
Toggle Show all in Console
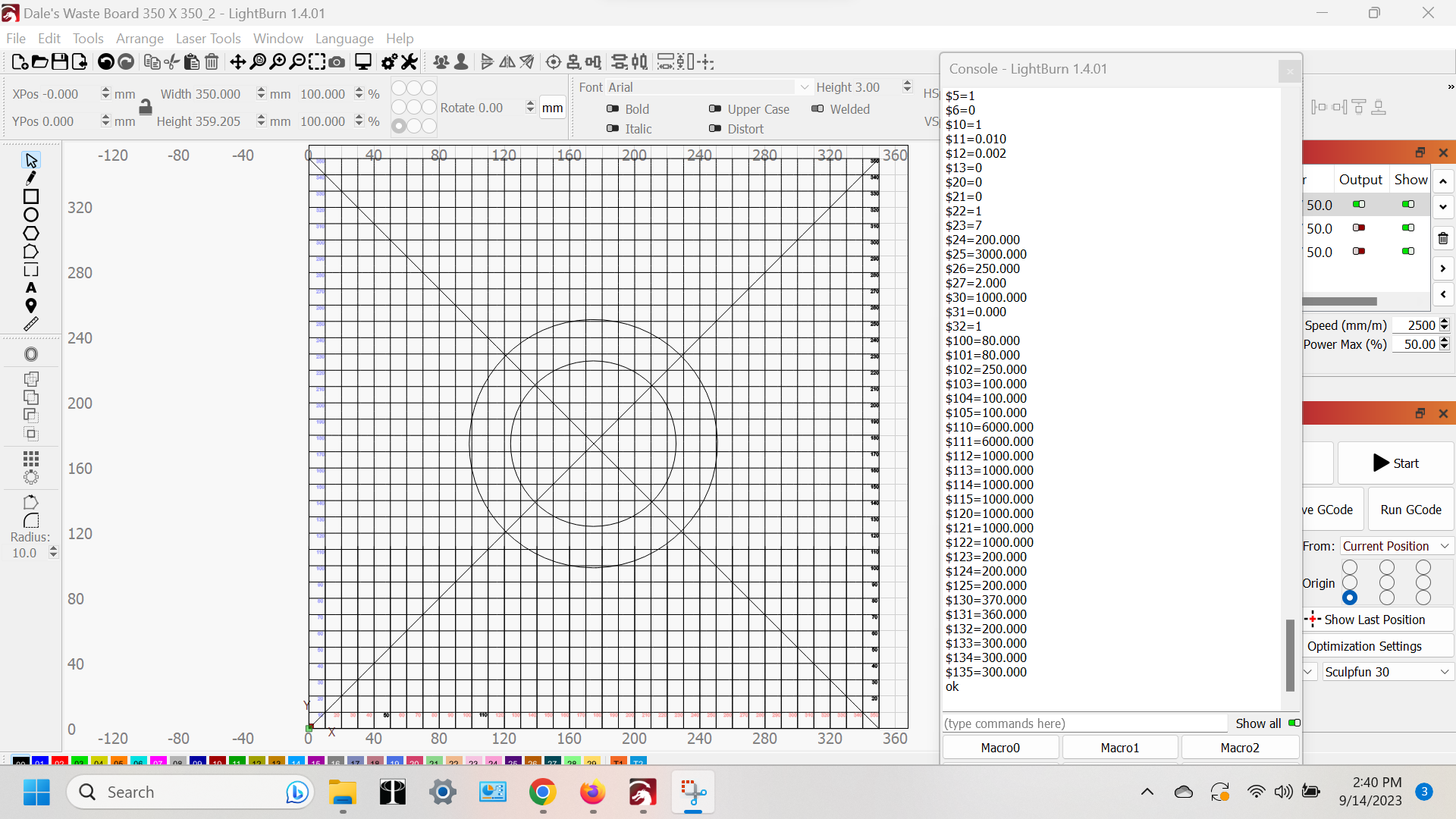(x=1294, y=723)
